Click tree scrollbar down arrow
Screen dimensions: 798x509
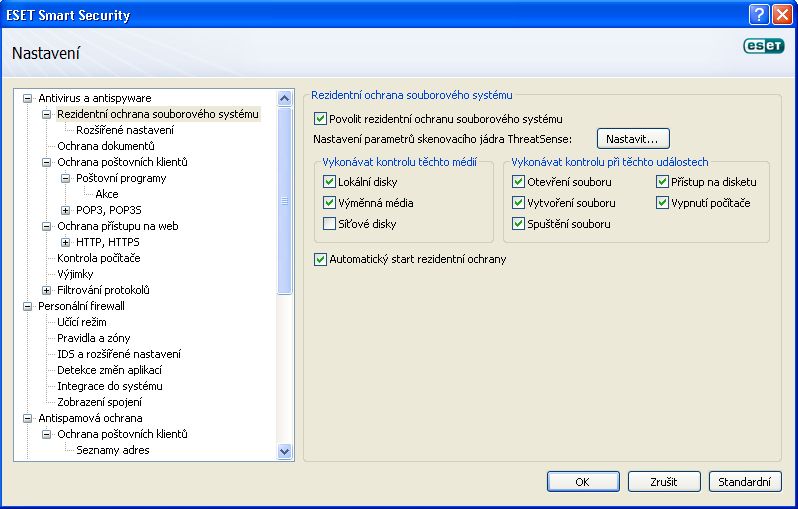(284, 451)
